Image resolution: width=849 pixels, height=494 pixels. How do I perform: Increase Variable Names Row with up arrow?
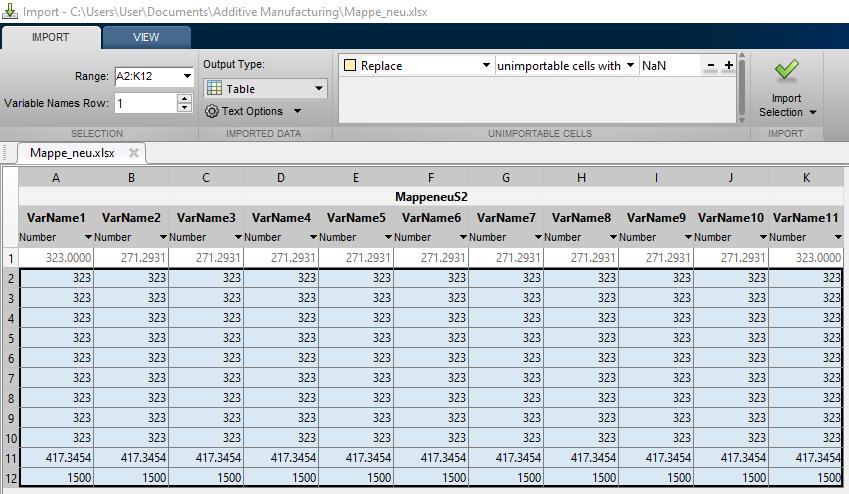[x=184, y=98]
